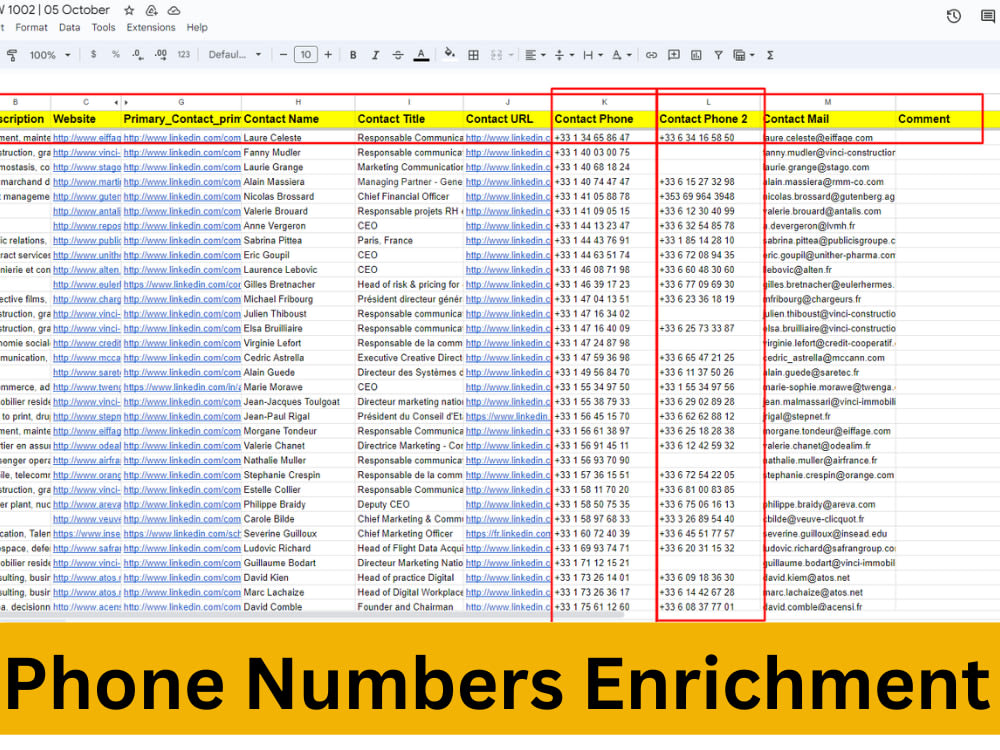Open text wrapping dropdown
Image resolution: width=1000 pixels, height=750 pixels.
[592, 55]
